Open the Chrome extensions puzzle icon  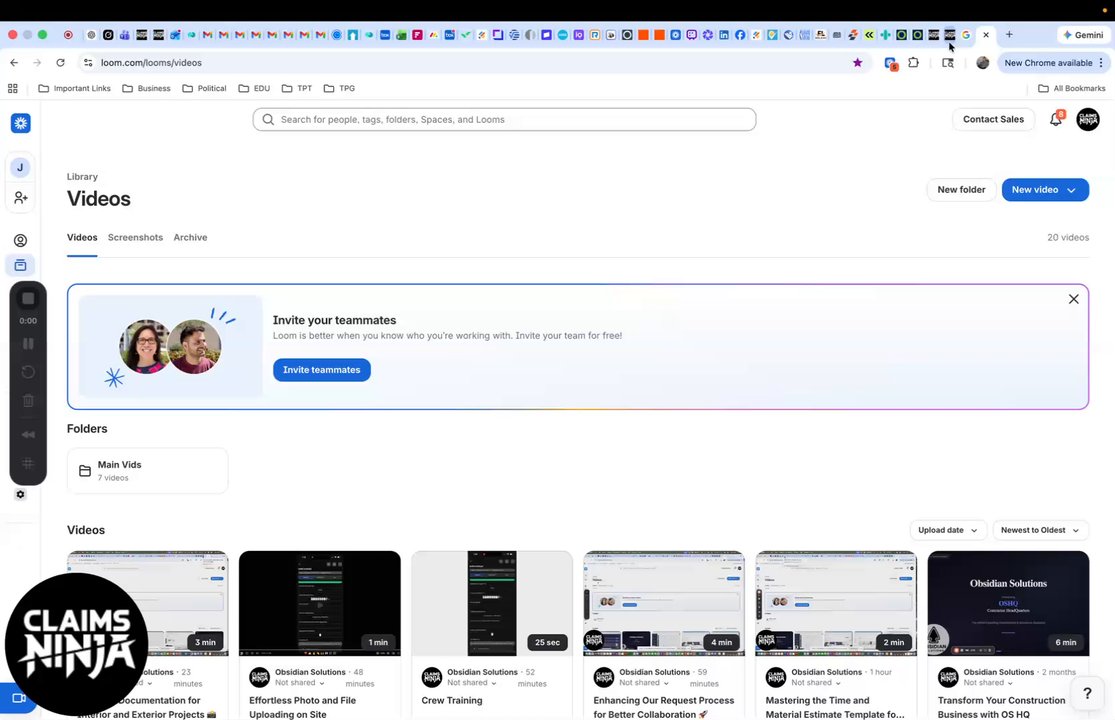[914, 63]
